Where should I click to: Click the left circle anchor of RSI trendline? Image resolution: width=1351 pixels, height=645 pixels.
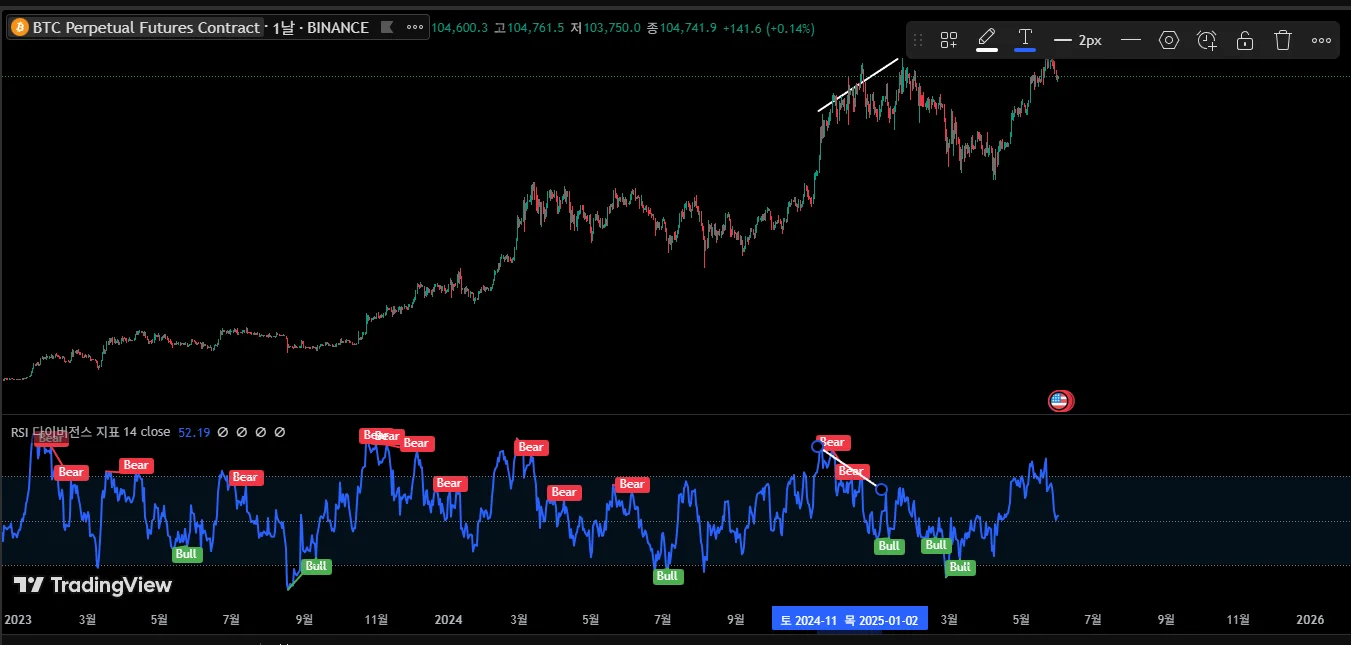[818, 446]
